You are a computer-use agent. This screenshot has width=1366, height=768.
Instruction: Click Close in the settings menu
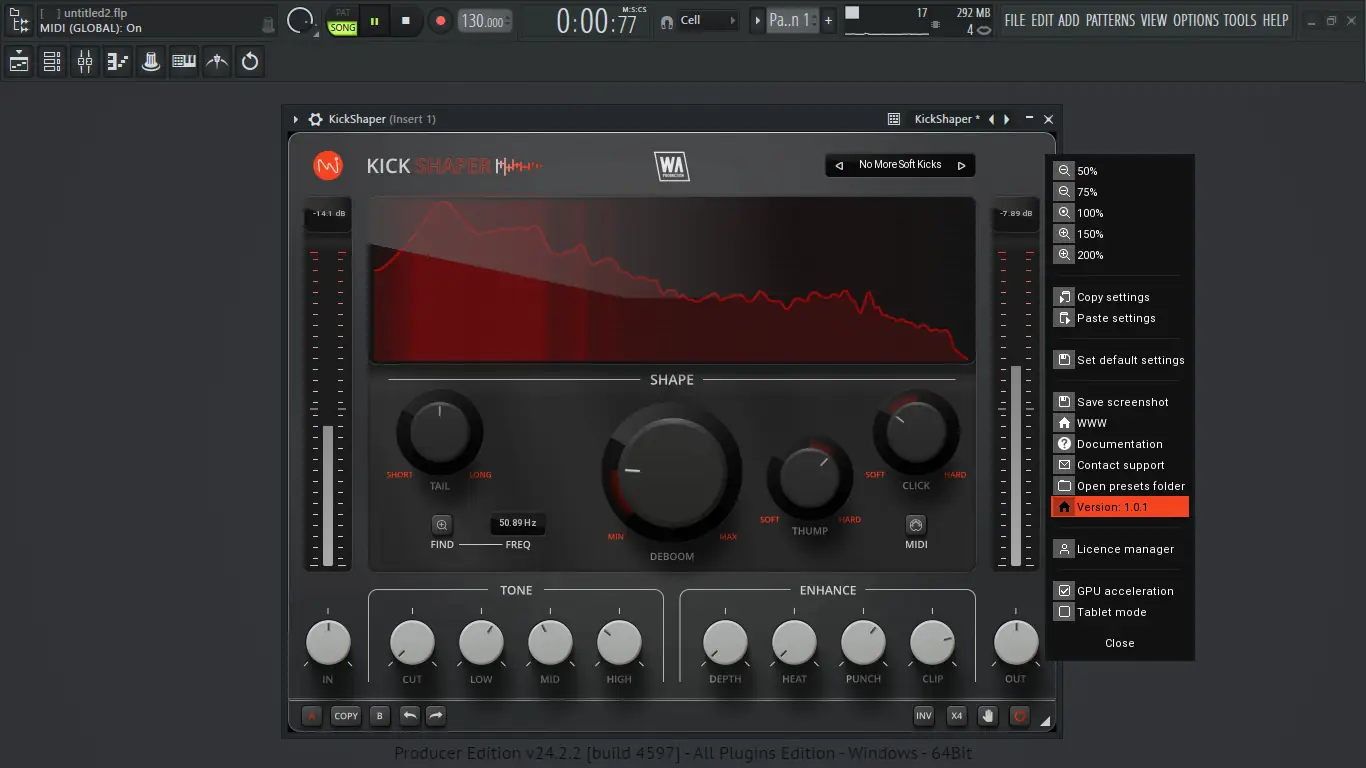1120,643
